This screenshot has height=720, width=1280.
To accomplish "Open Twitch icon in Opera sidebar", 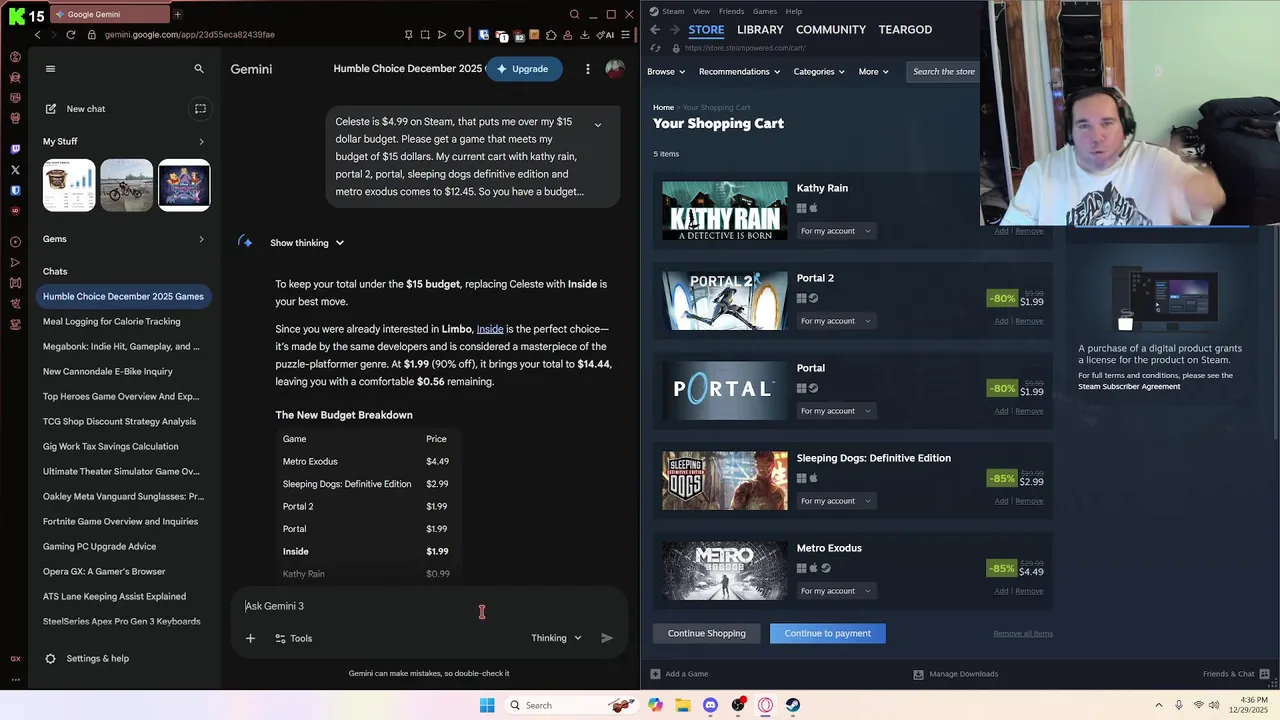I will point(15,149).
